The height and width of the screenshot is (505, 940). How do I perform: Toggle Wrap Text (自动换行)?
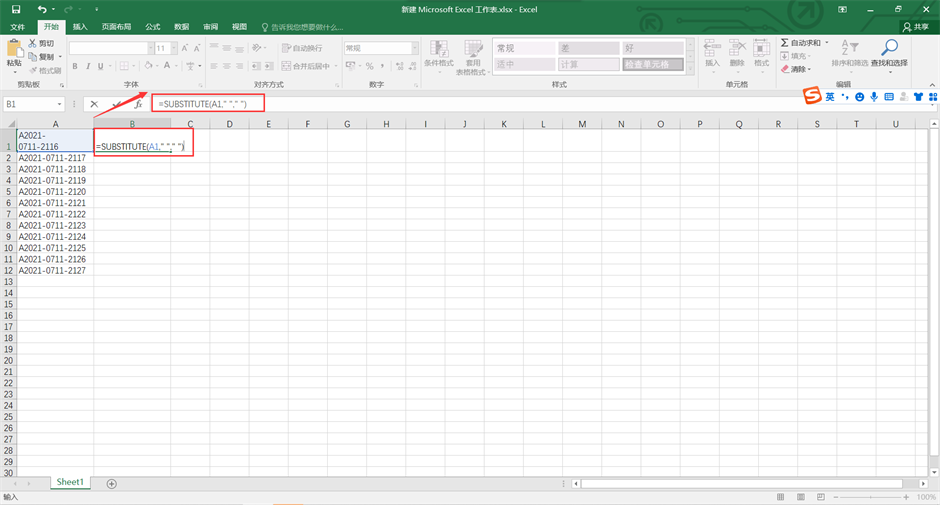[301, 48]
